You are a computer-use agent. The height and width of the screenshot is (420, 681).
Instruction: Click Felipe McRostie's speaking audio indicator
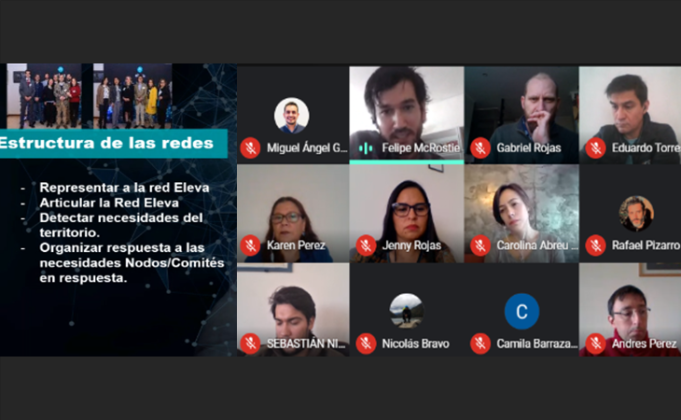366,149
